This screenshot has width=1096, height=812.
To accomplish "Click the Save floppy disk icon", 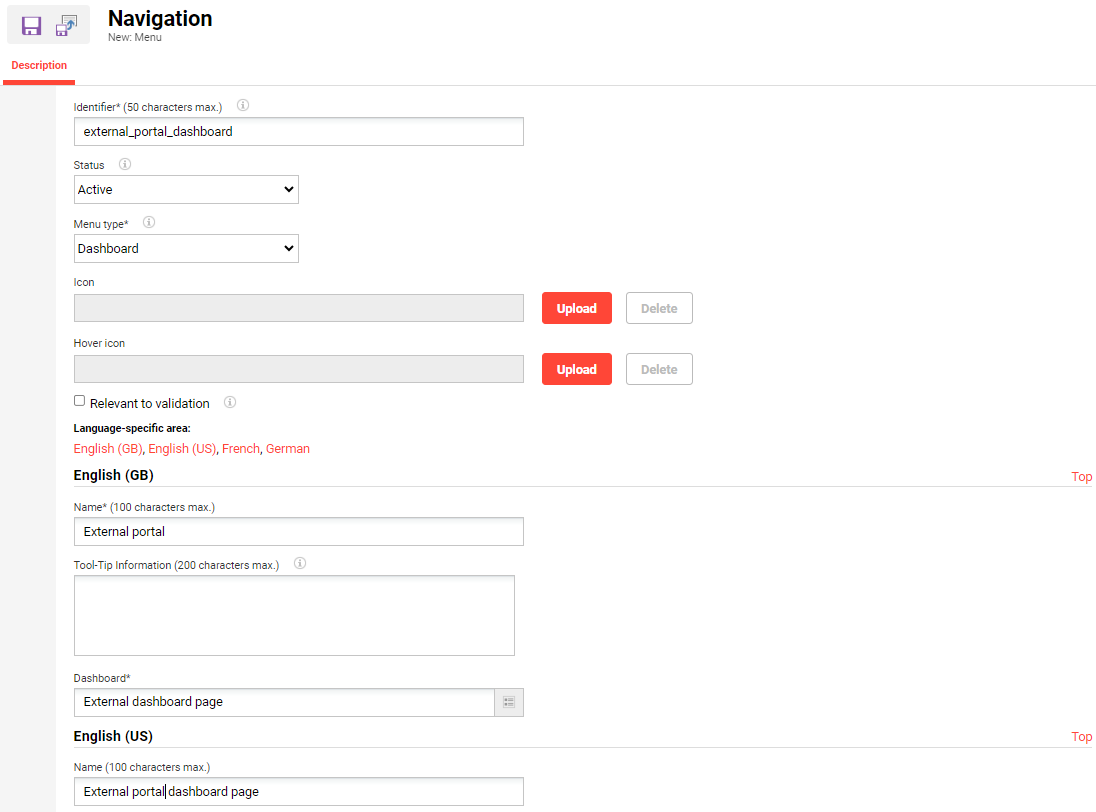I will coord(31,26).
